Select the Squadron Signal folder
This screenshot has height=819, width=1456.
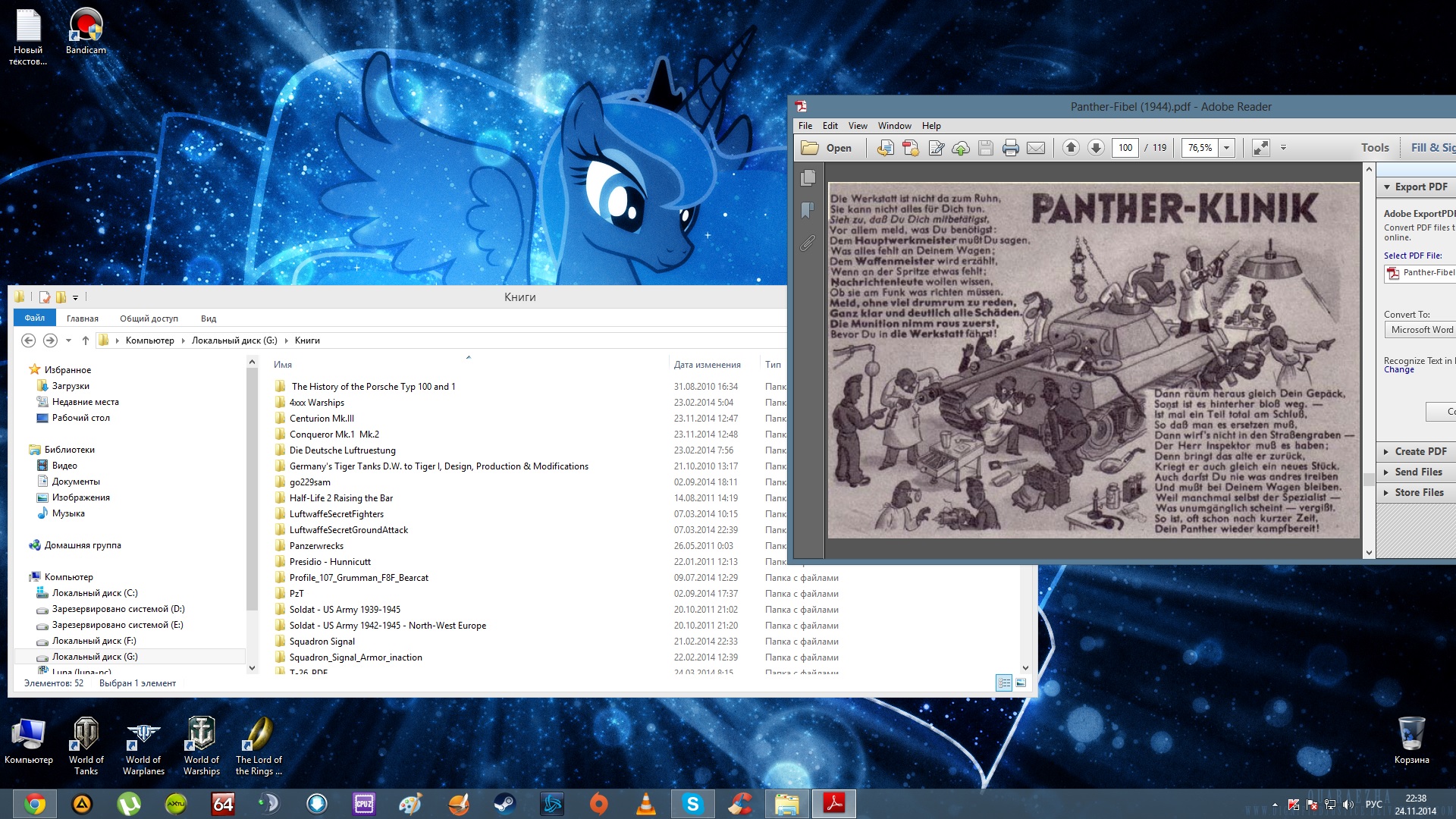click(x=322, y=642)
